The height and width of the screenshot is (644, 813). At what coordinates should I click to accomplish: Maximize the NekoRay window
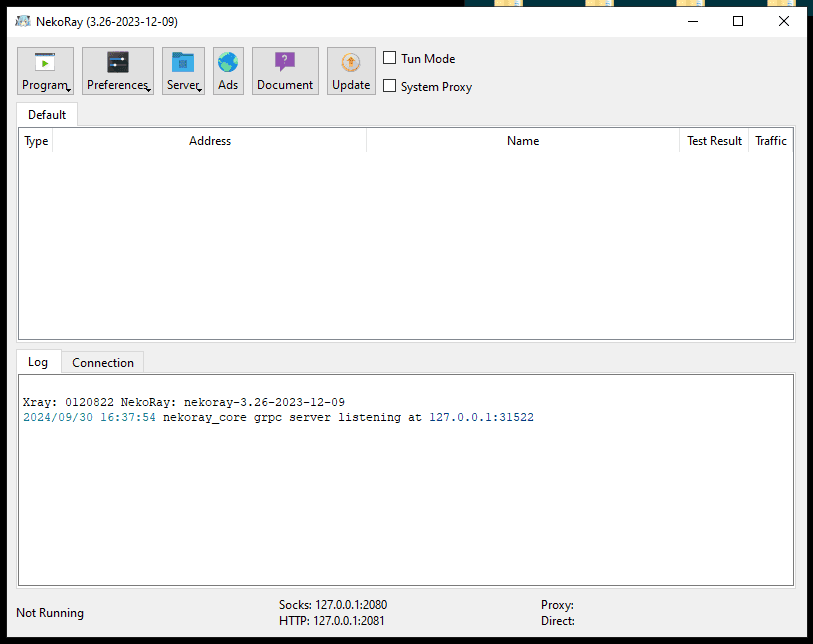click(738, 21)
